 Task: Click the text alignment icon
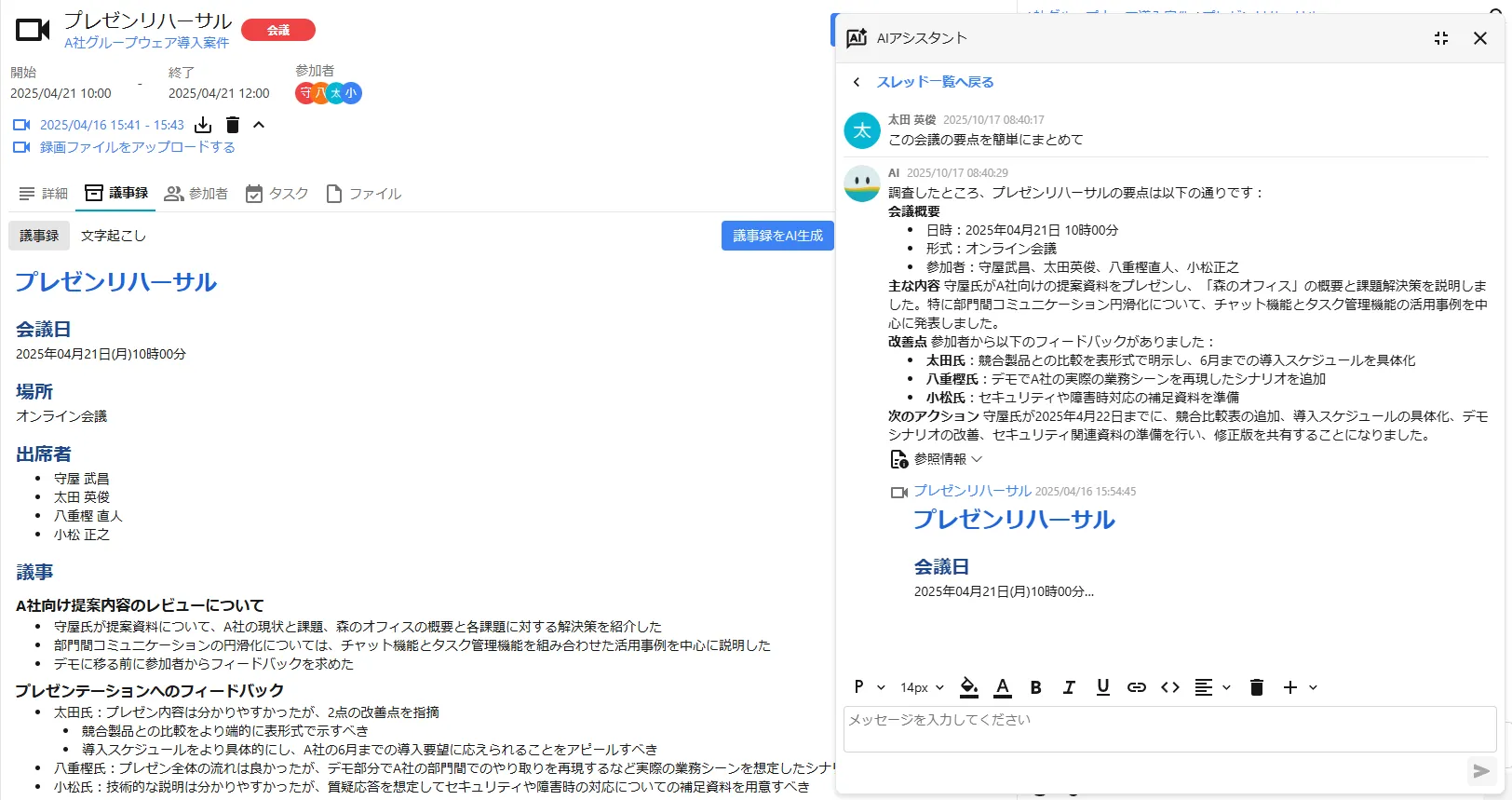point(1204,687)
